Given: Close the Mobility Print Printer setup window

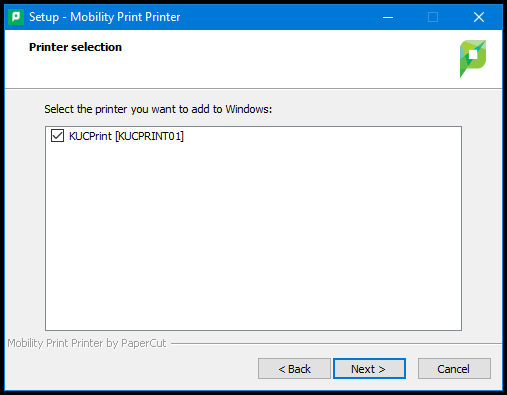Looking at the screenshot, I should tap(479, 17).
